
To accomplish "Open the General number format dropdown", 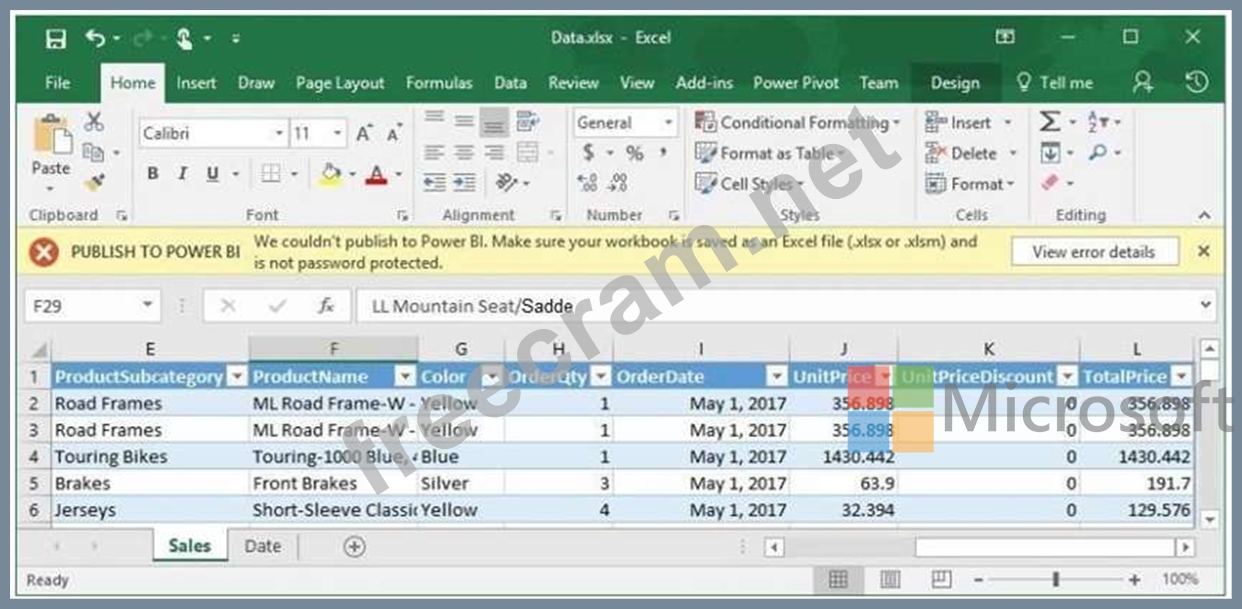I will pyautogui.click(x=668, y=123).
